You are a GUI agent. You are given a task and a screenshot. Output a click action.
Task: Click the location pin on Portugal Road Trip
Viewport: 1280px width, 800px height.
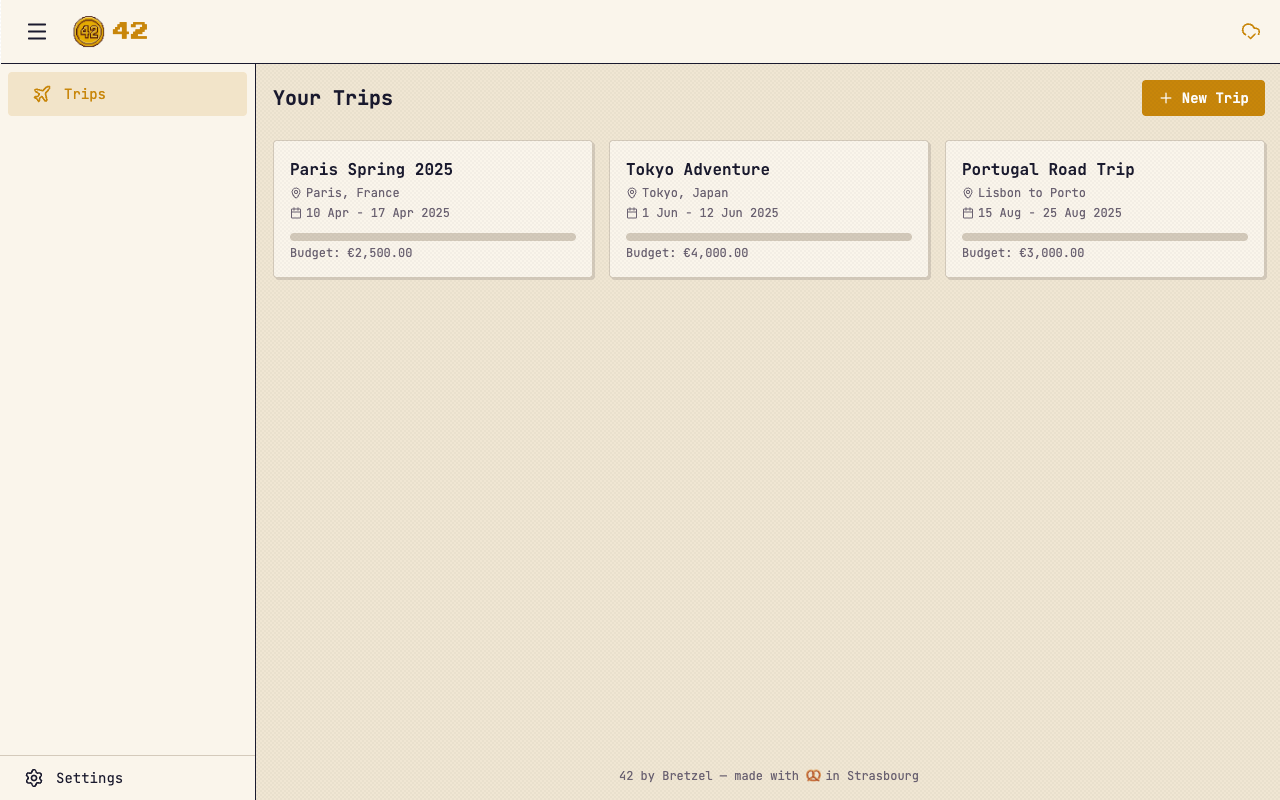967,192
